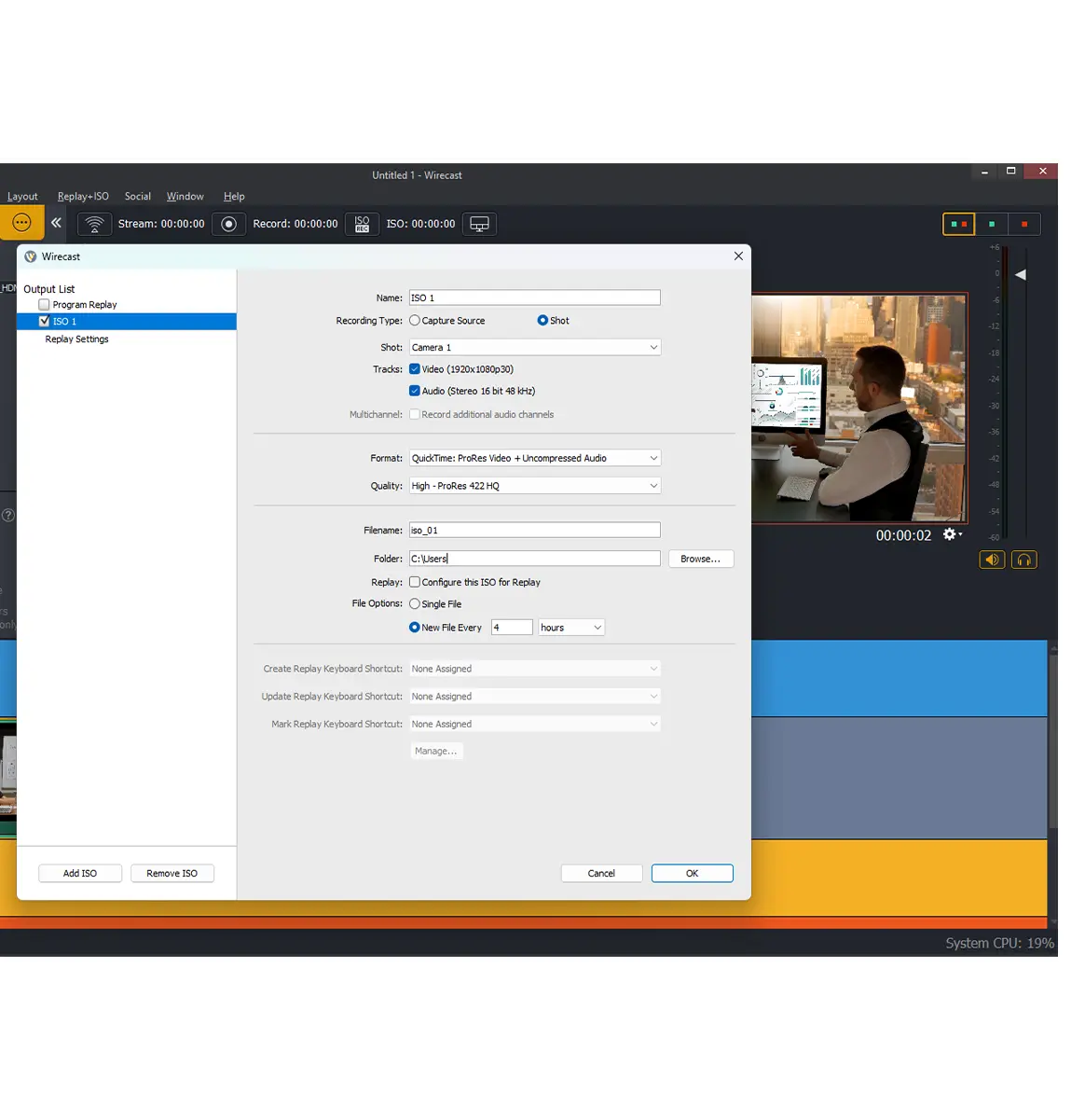1085x1120 pixels.
Task: Start streaming with the wifi broadcast icon
Action: point(94,224)
